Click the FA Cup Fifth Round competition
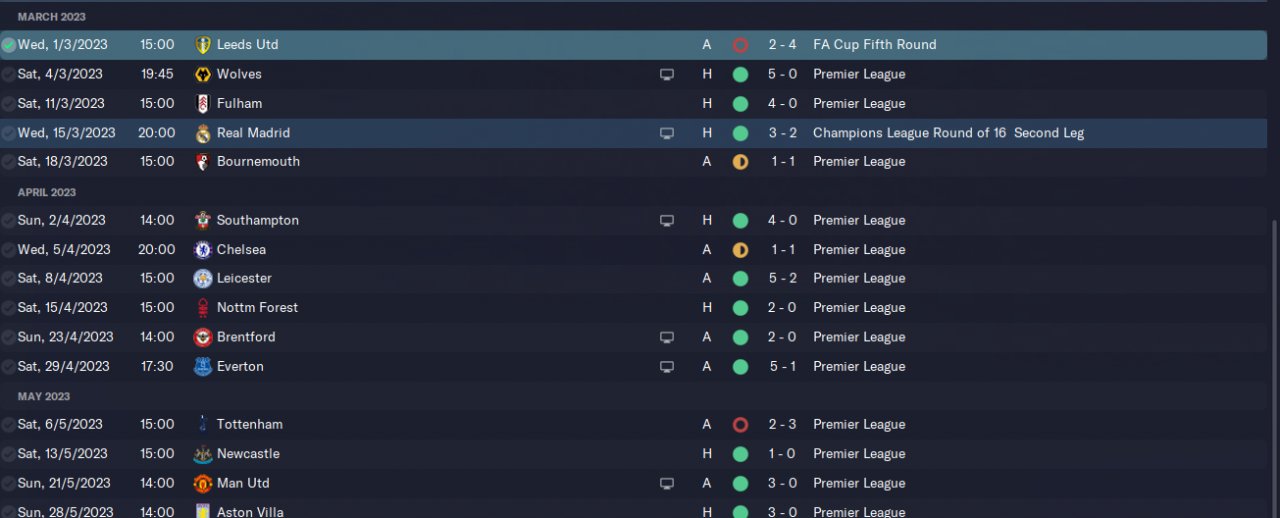This screenshot has height=518, width=1280. (874, 45)
